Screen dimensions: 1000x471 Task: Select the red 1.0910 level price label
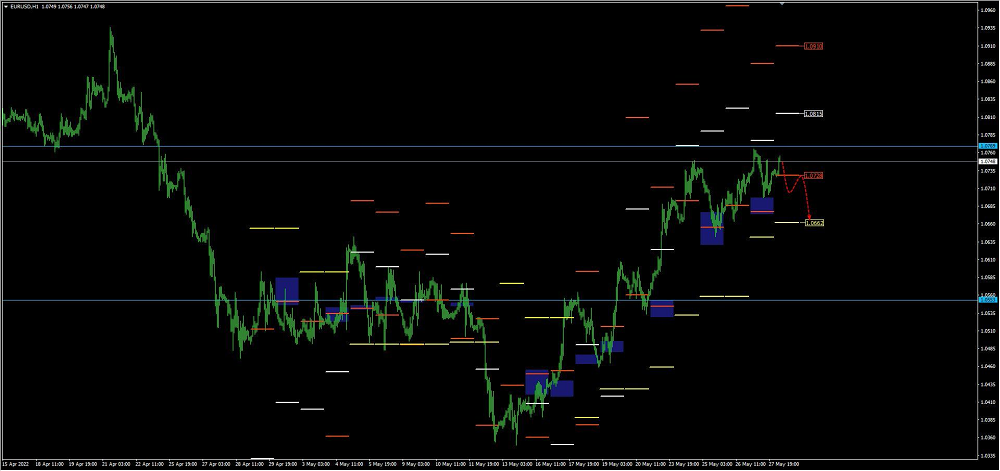pyautogui.click(x=814, y=46)
